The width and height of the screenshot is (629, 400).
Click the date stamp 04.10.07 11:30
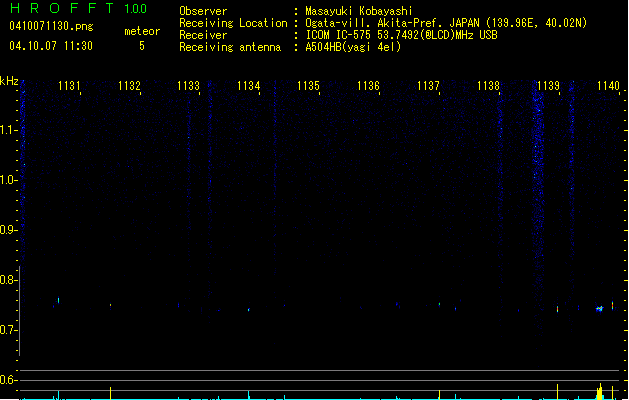(51, 46)
